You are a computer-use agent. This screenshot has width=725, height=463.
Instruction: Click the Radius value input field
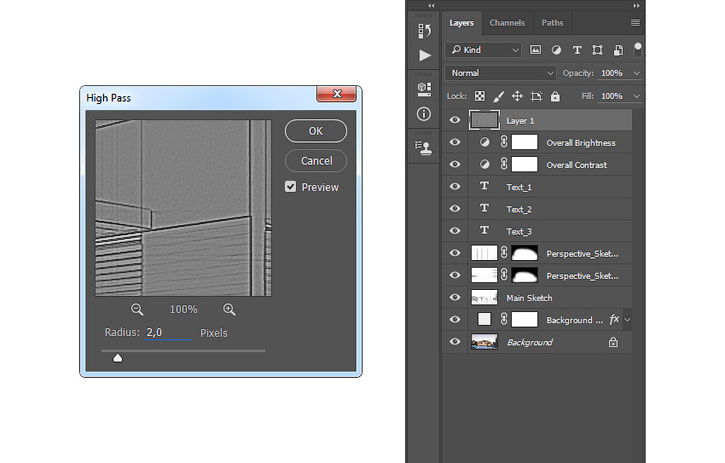(x=168, y=332)
